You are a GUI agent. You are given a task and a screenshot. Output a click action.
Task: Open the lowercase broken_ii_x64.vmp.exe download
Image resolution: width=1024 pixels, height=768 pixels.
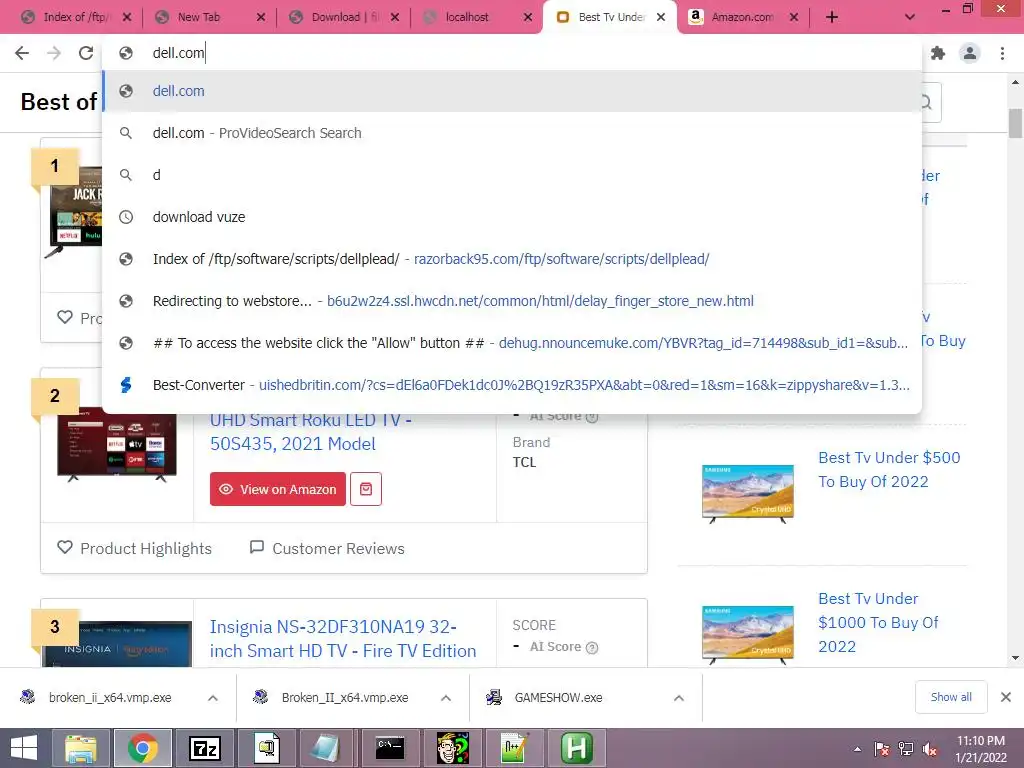pyautogui.click(x=110, y=697)
